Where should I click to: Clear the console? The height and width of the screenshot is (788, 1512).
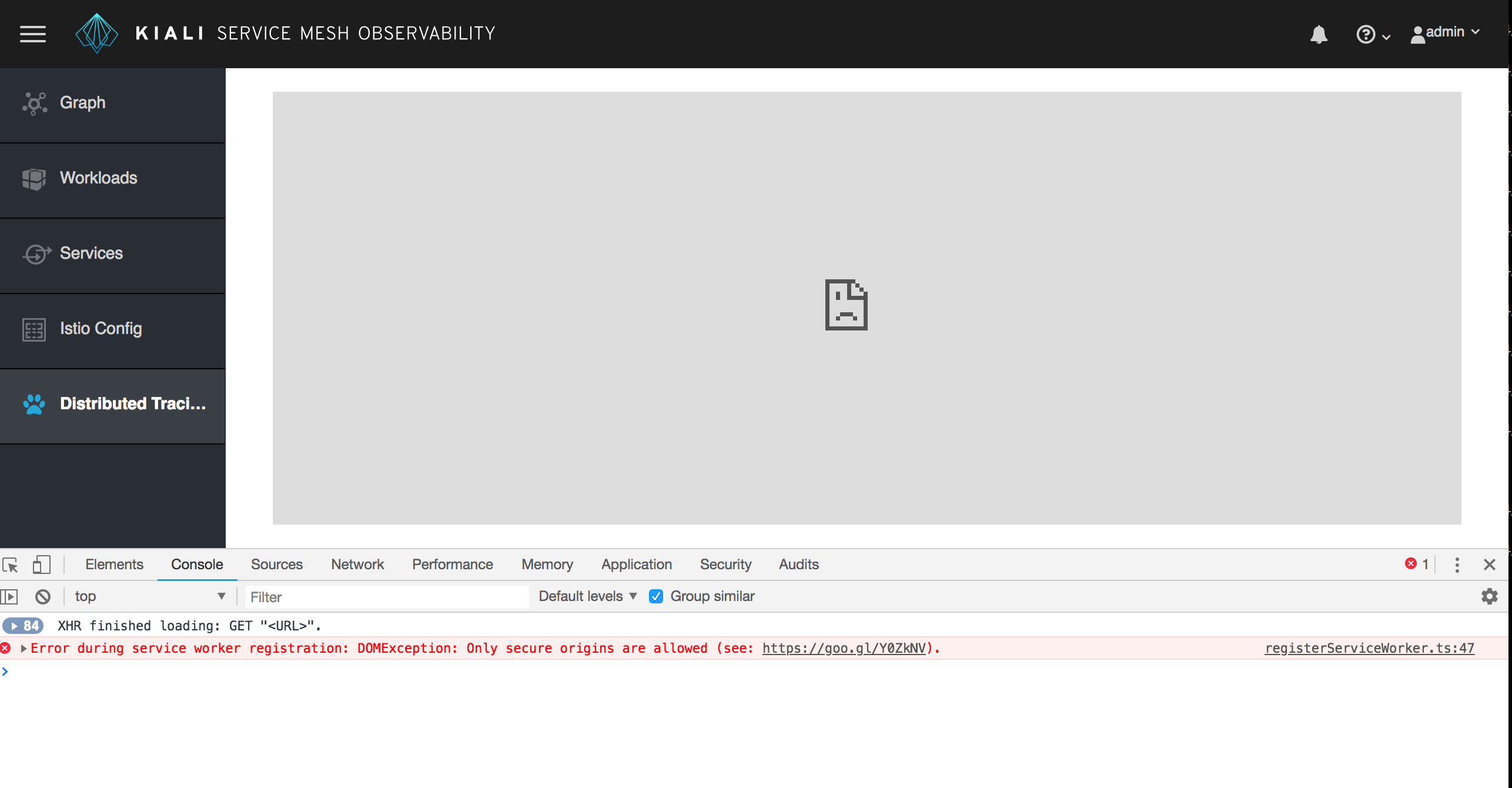(43, 597)
